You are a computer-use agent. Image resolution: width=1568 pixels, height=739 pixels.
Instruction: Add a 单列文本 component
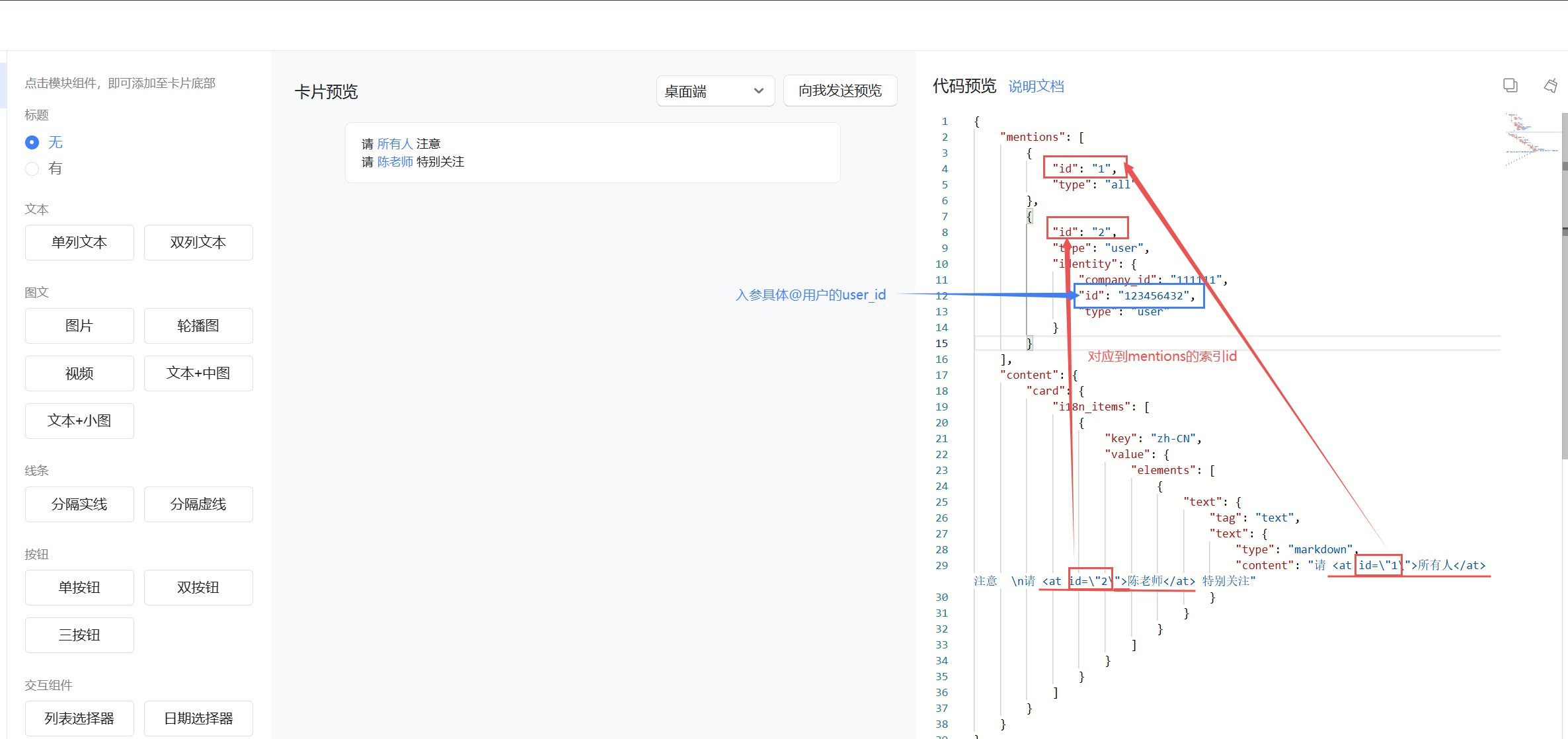(x=79, y=243)
